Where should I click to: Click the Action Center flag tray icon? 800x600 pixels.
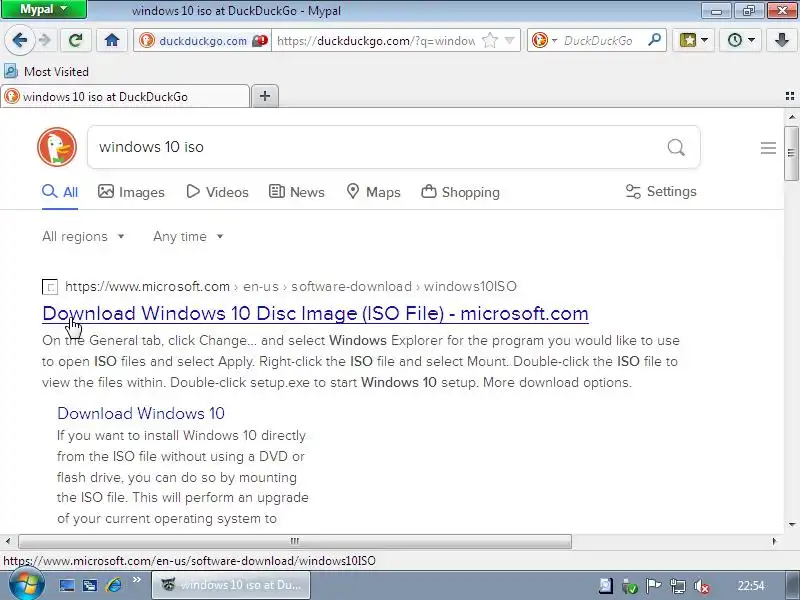coord(653,586)
